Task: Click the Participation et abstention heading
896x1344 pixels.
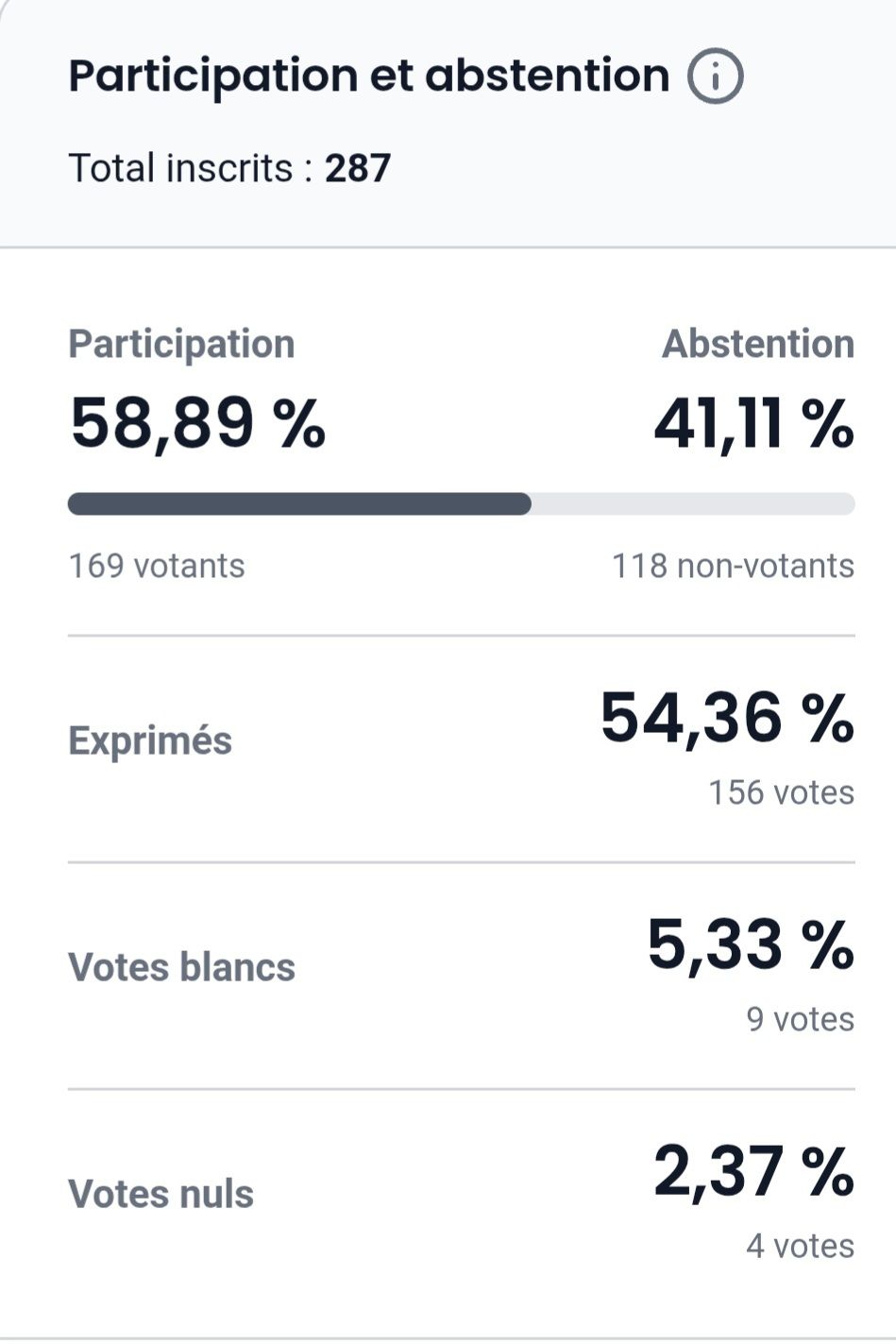Action: (x=368, y=76)
